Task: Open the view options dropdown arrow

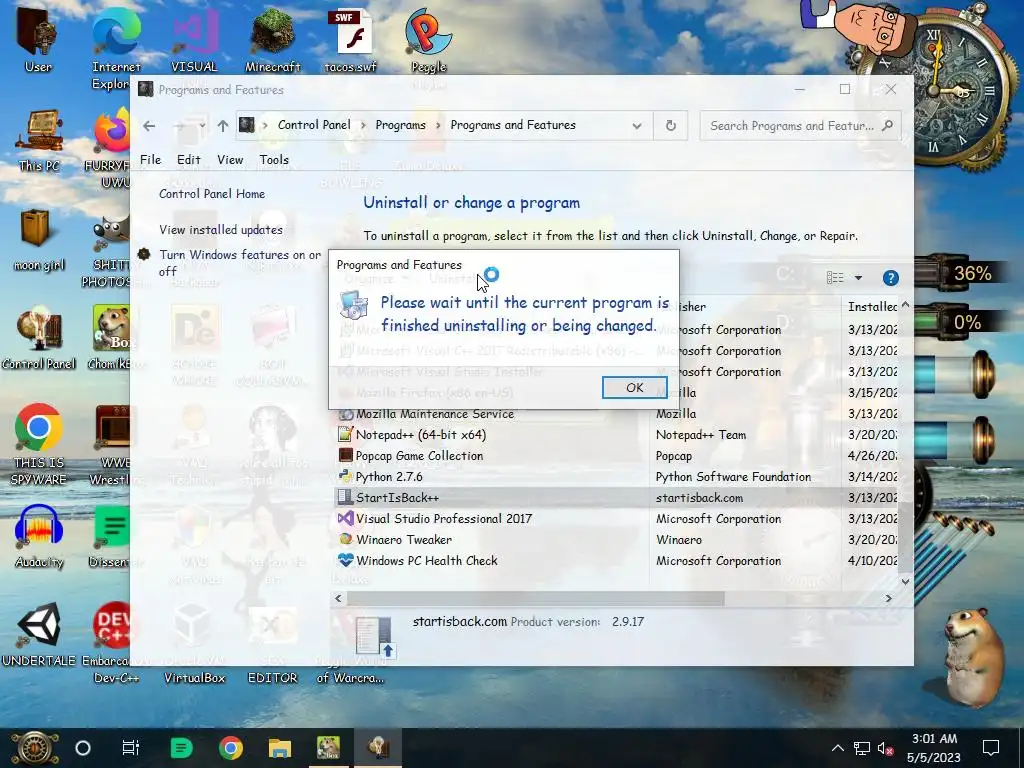Action: coord(858,278)
